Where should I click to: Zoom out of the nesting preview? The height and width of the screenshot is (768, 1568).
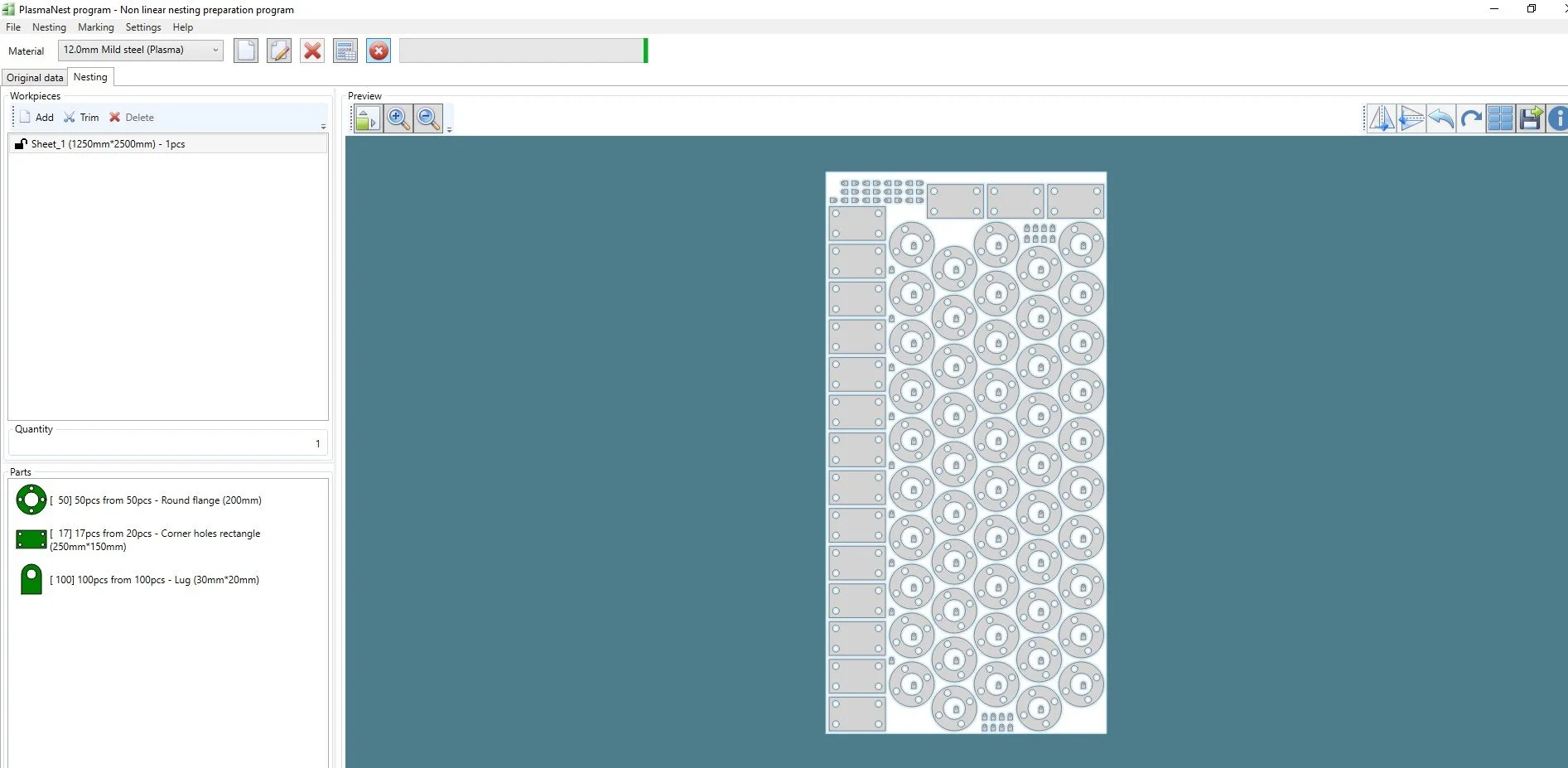[x=428, y=118]
